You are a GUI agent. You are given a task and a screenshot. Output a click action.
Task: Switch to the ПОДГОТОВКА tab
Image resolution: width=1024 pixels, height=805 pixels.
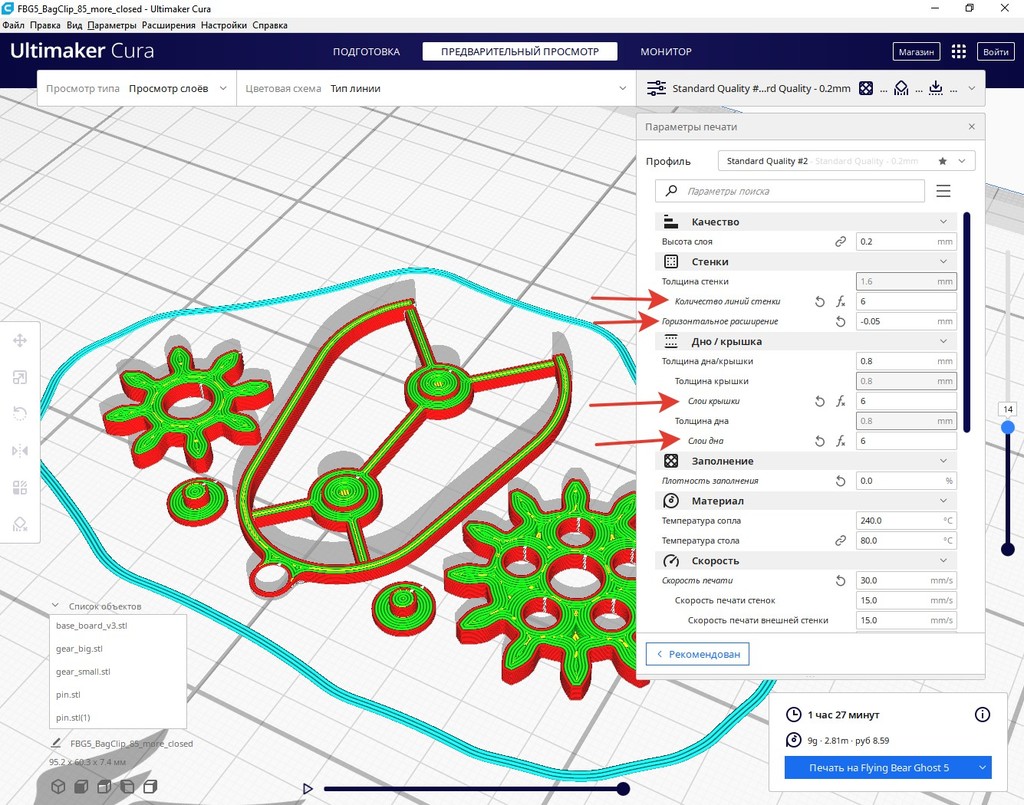pos(366,52)
